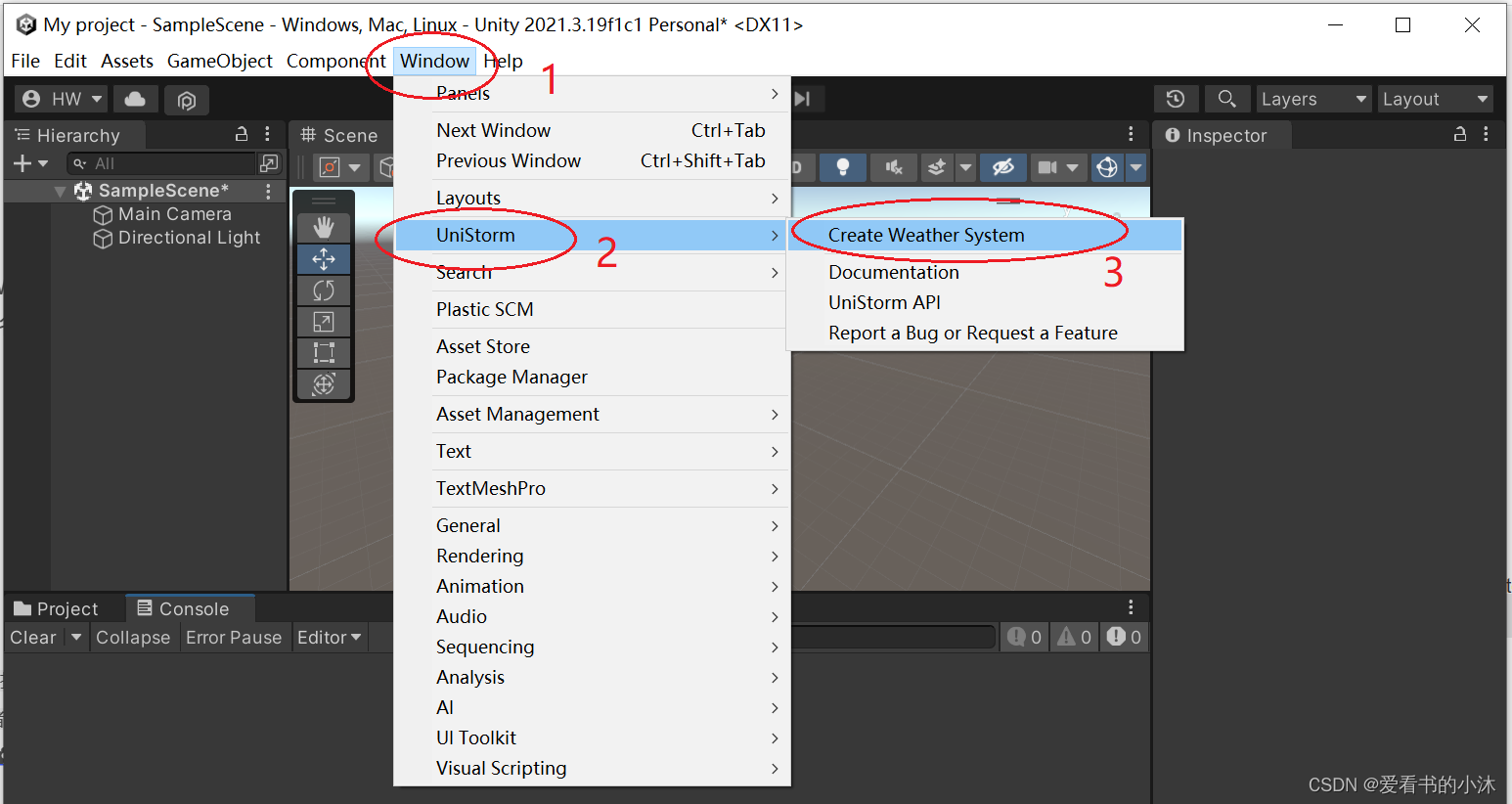Viewport: 1512px width, 804px height.
Task: Open the Clear options dropdown arrow
Action: click(x=76, y=638)
